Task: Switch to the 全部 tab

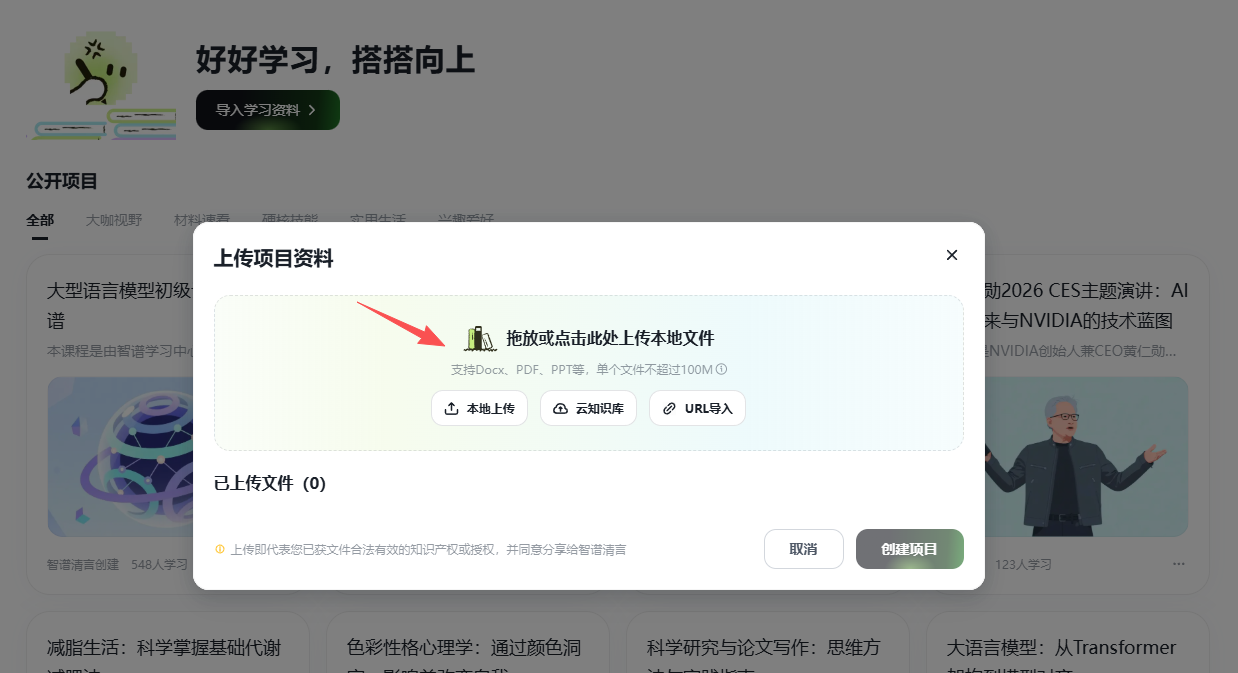Action: click(40, 220)
